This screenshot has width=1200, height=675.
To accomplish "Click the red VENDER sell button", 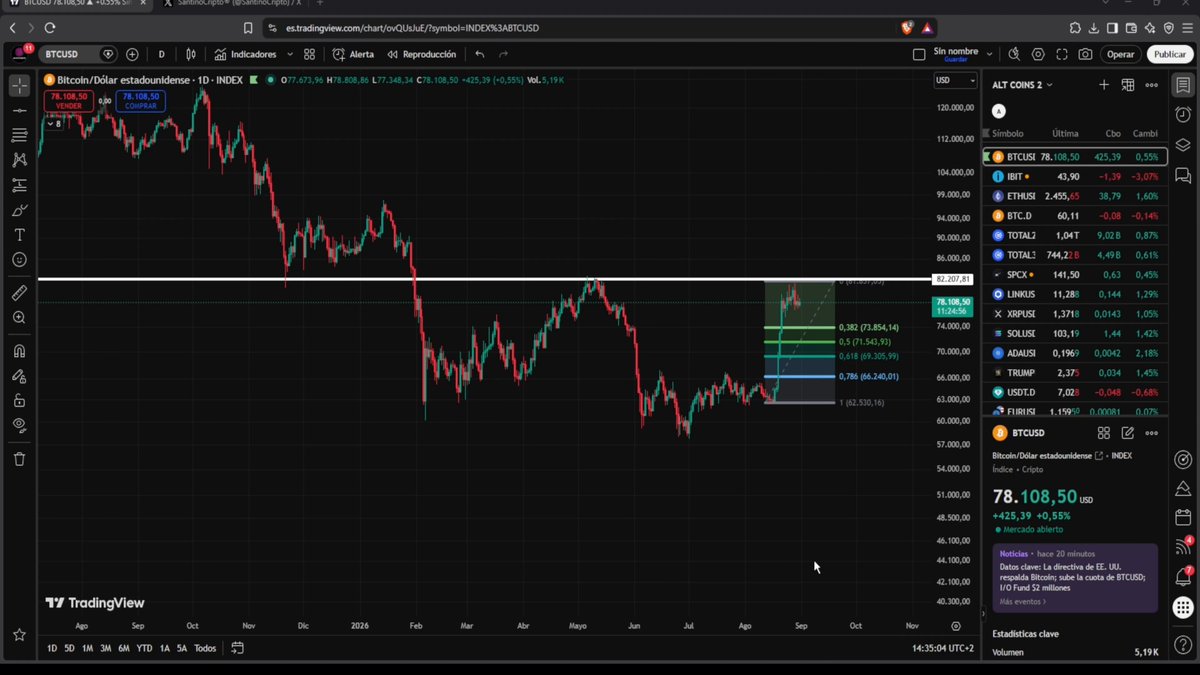I will [69, 101].
